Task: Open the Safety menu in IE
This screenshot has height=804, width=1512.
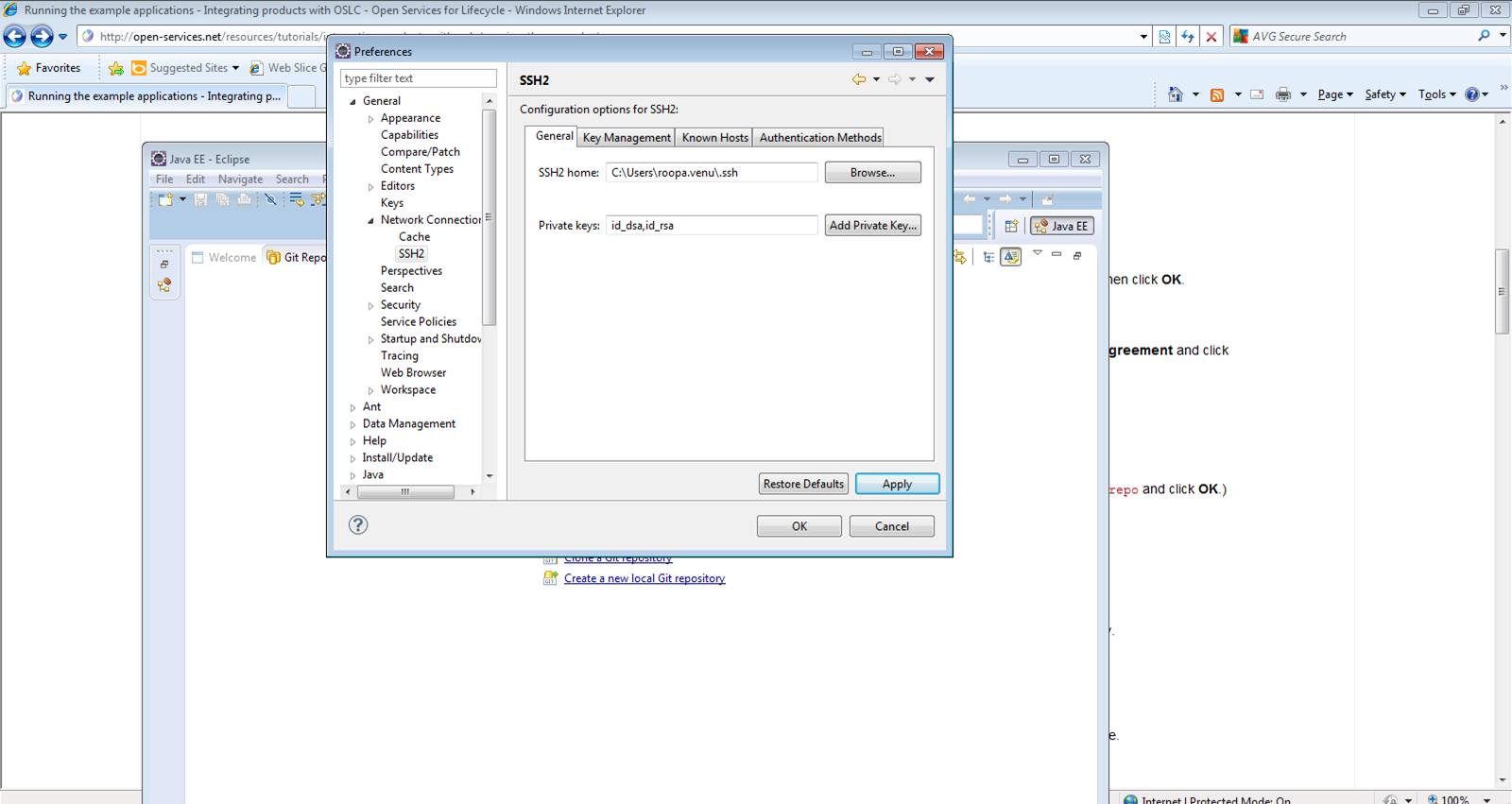Action: 1385,94
